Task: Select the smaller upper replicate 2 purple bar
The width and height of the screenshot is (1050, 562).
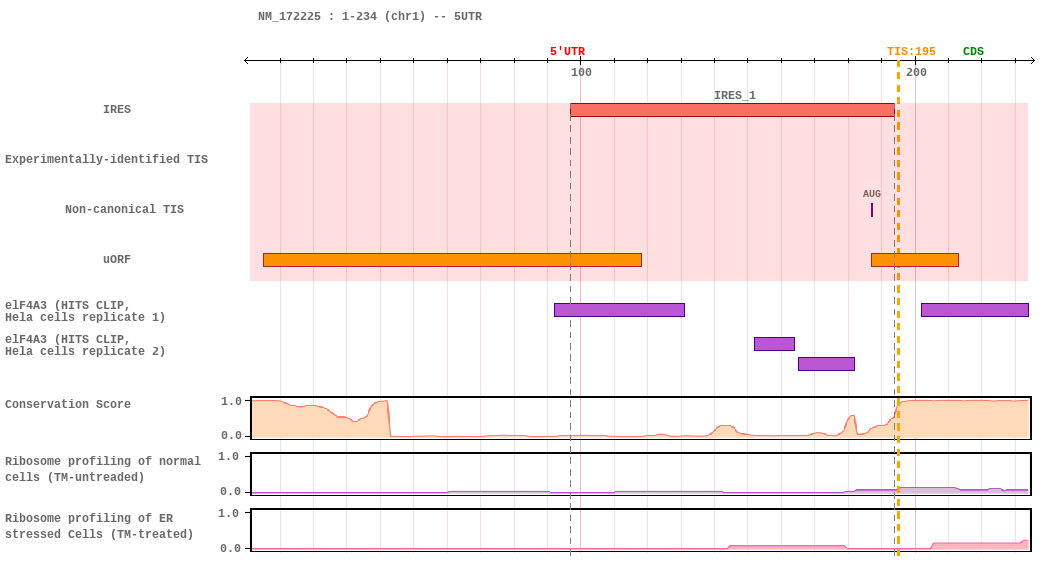Action: [x=774, y=344]
